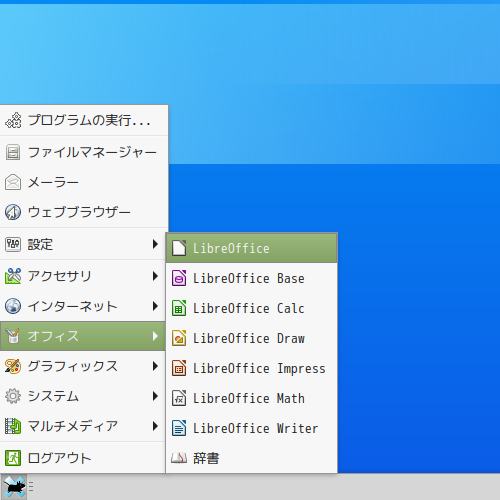
Task: Select LibreOffice Writer in the submenu
Action: 252,428
